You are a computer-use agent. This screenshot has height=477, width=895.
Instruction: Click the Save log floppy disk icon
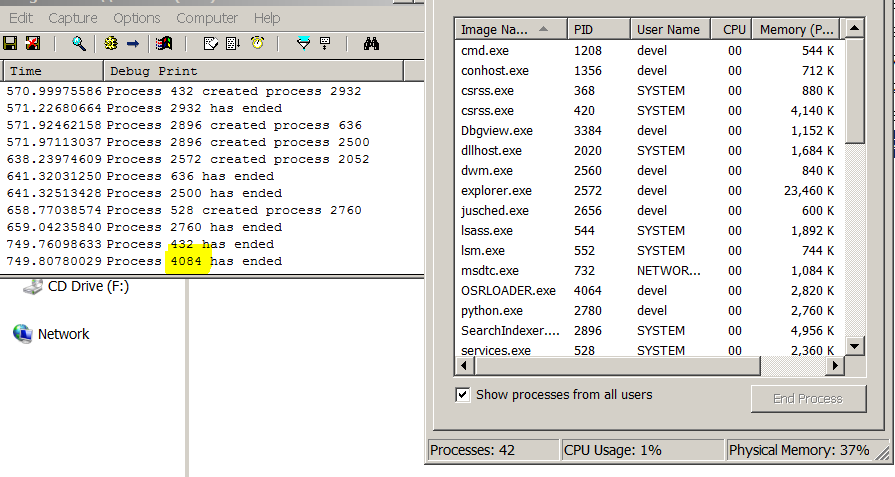11,43
